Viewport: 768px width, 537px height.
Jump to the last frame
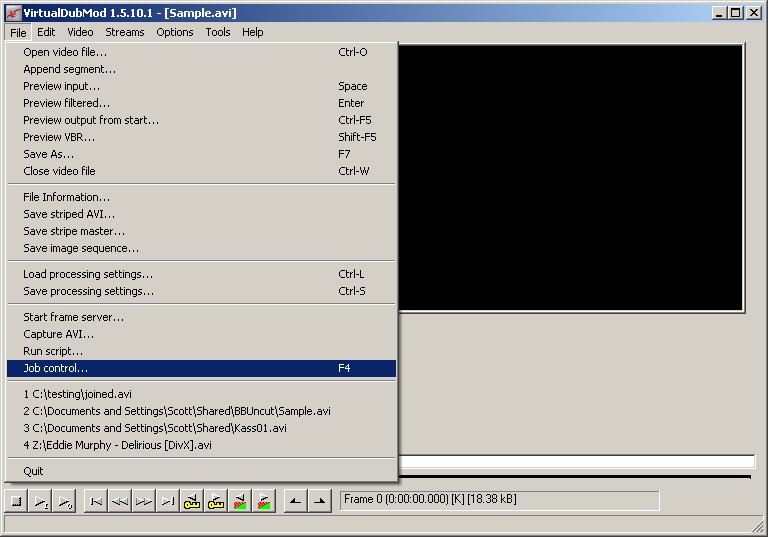168,501
